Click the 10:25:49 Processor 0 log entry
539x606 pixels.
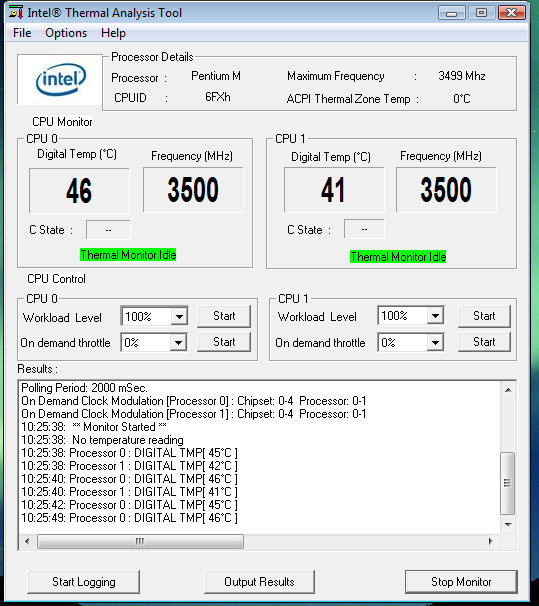[129, 518]
